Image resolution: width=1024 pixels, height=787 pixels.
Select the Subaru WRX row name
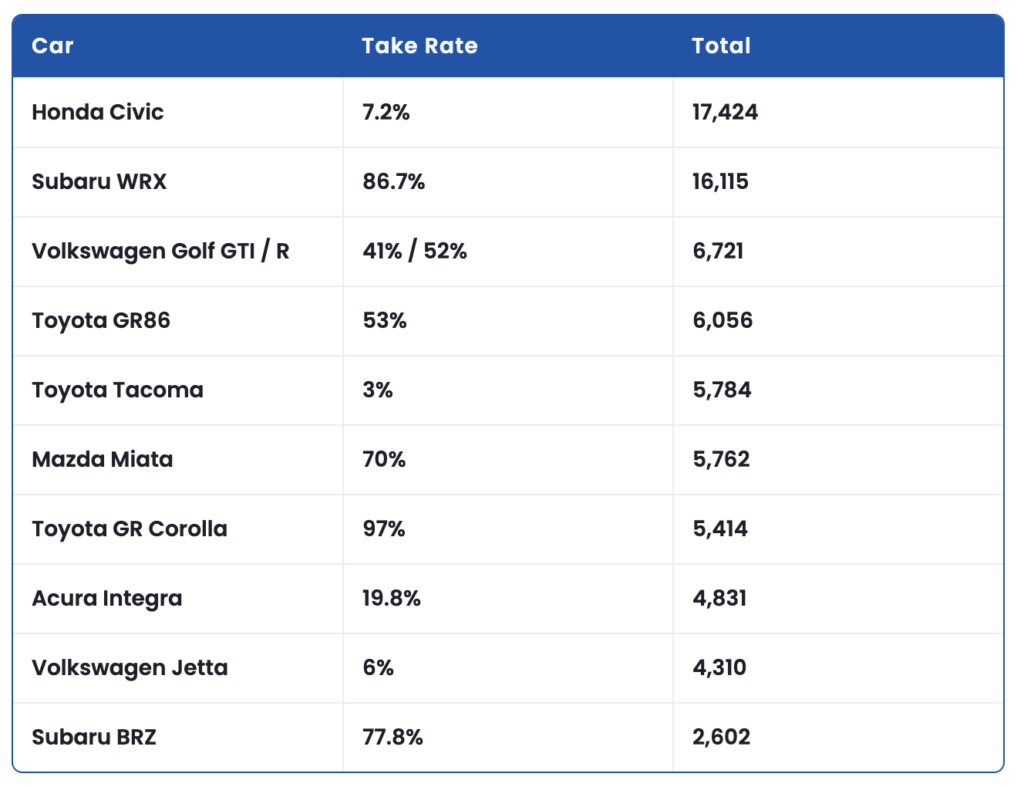coord(100,182)
